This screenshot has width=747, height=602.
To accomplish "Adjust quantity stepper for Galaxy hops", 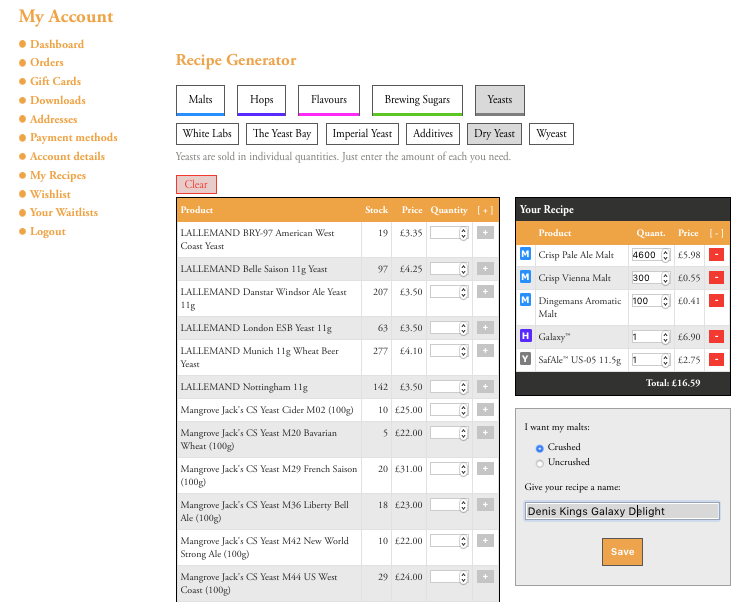I will tap(666, 337).
